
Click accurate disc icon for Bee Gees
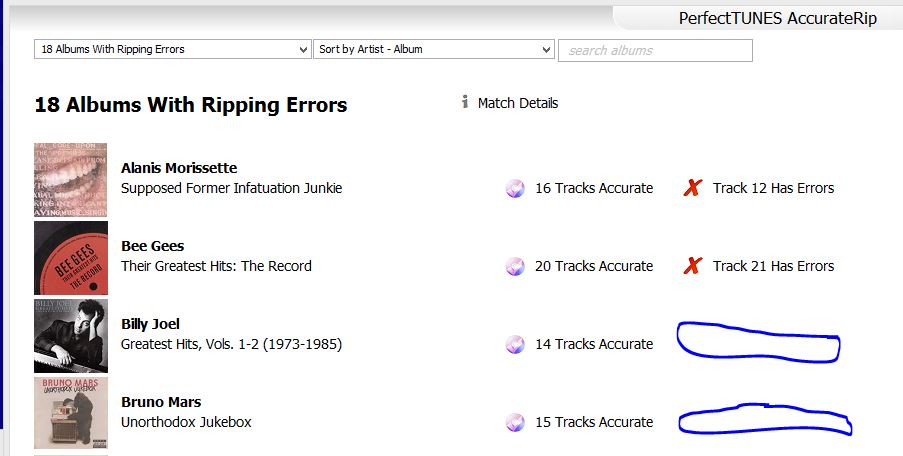click(x=515, y=266)
